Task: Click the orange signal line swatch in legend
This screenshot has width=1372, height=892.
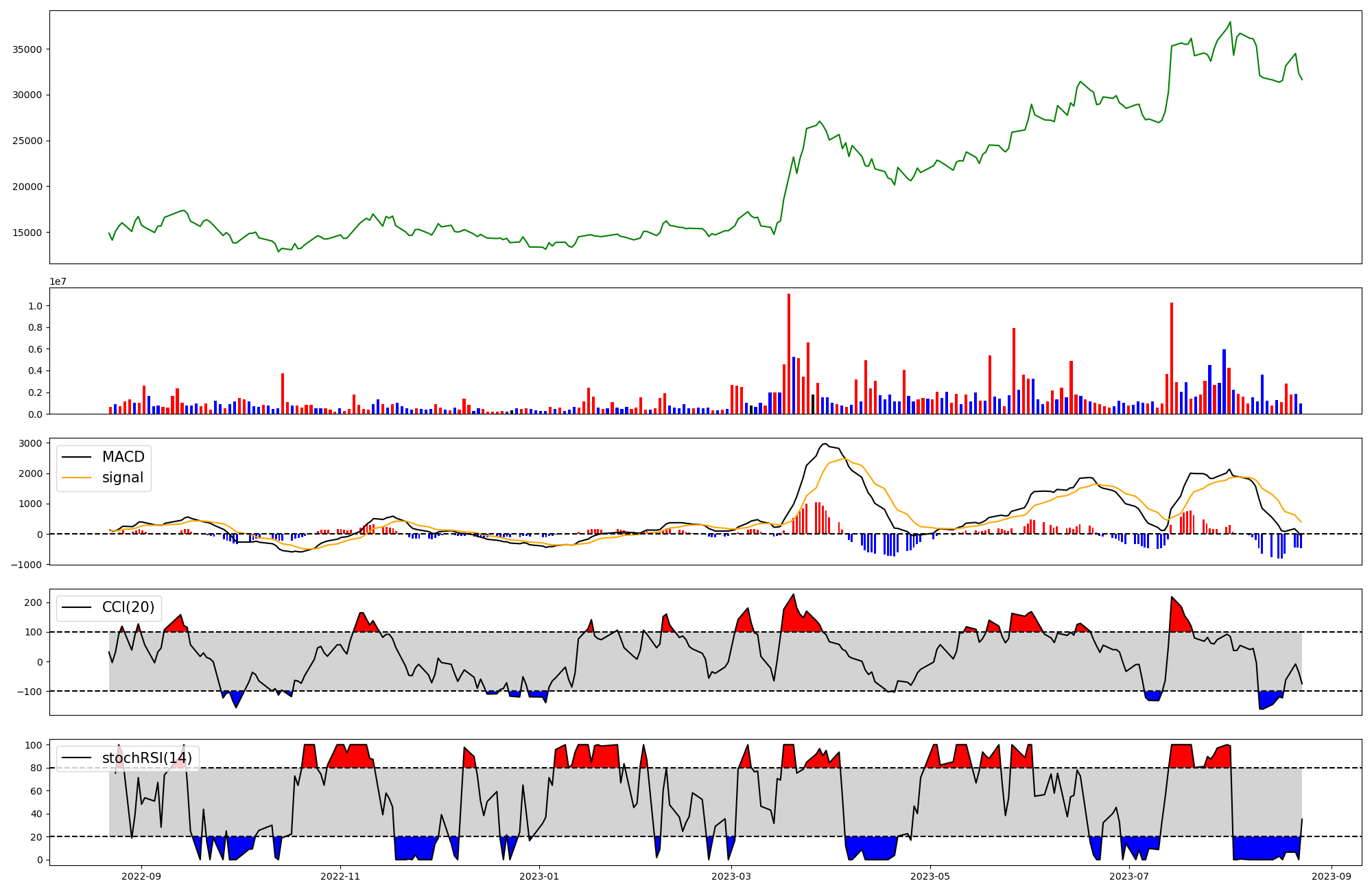Action: coord(77,478)
